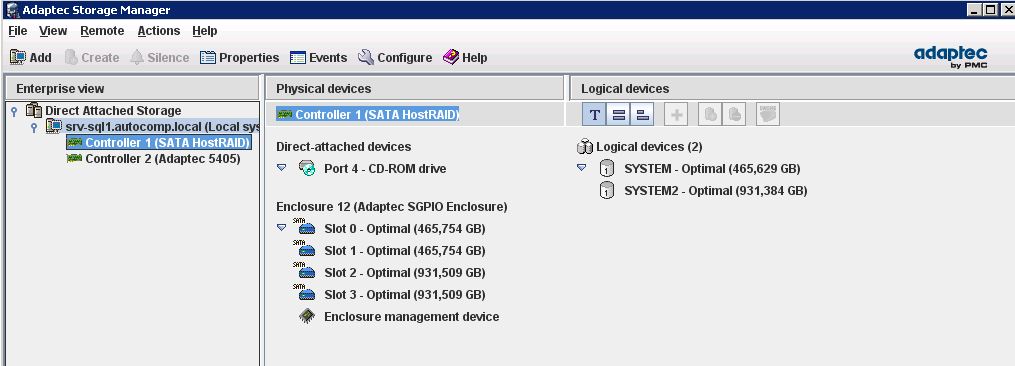The height and width of the screenshot is (366, 1015).
Task: Select the Logical devices (2) cylinders icon
Action: click(585, 147)
